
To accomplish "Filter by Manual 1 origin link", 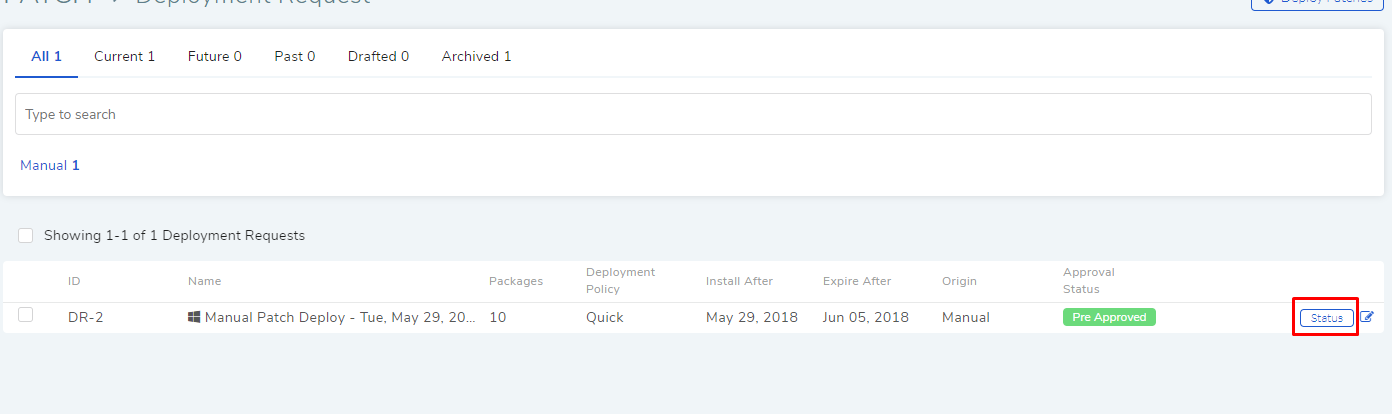I will pyautogui.click(x=50, y=165).
